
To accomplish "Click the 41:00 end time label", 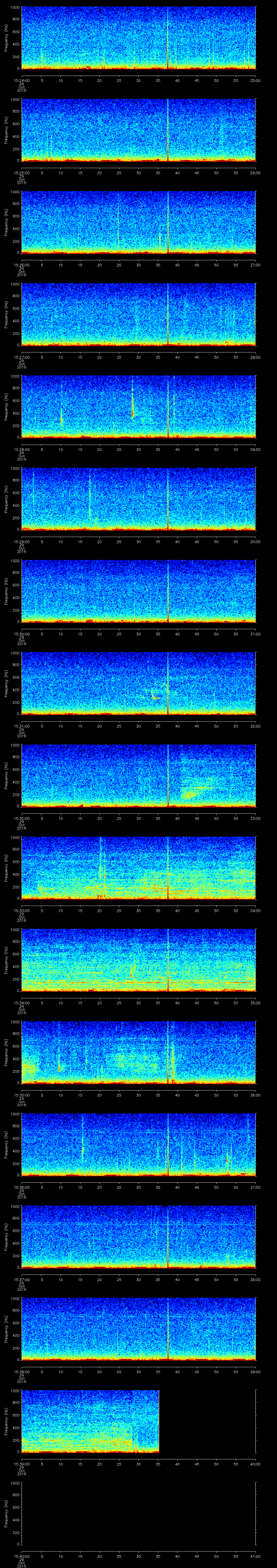I will click(x=255, y=1556).
